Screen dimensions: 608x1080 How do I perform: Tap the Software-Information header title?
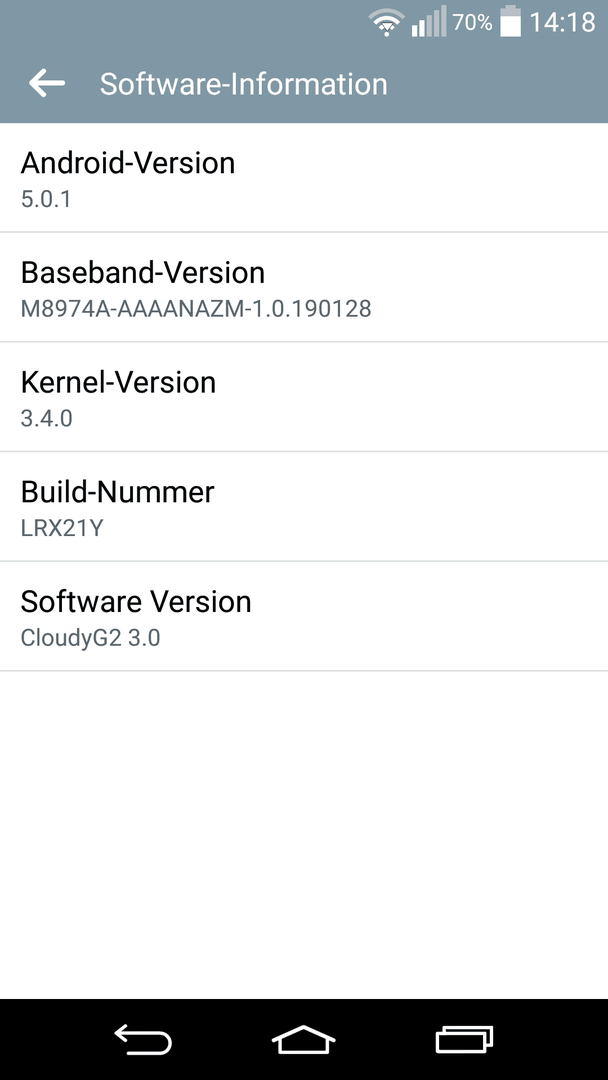pos(243,84)
